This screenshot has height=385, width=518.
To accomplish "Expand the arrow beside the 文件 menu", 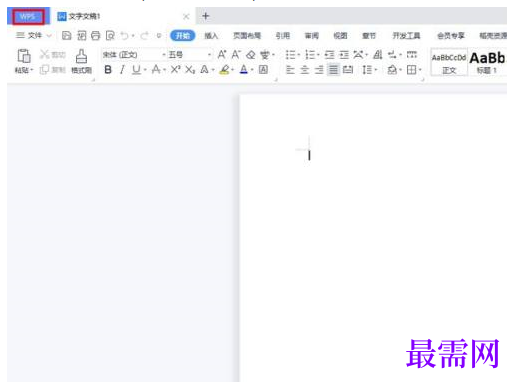I will 49,35.
